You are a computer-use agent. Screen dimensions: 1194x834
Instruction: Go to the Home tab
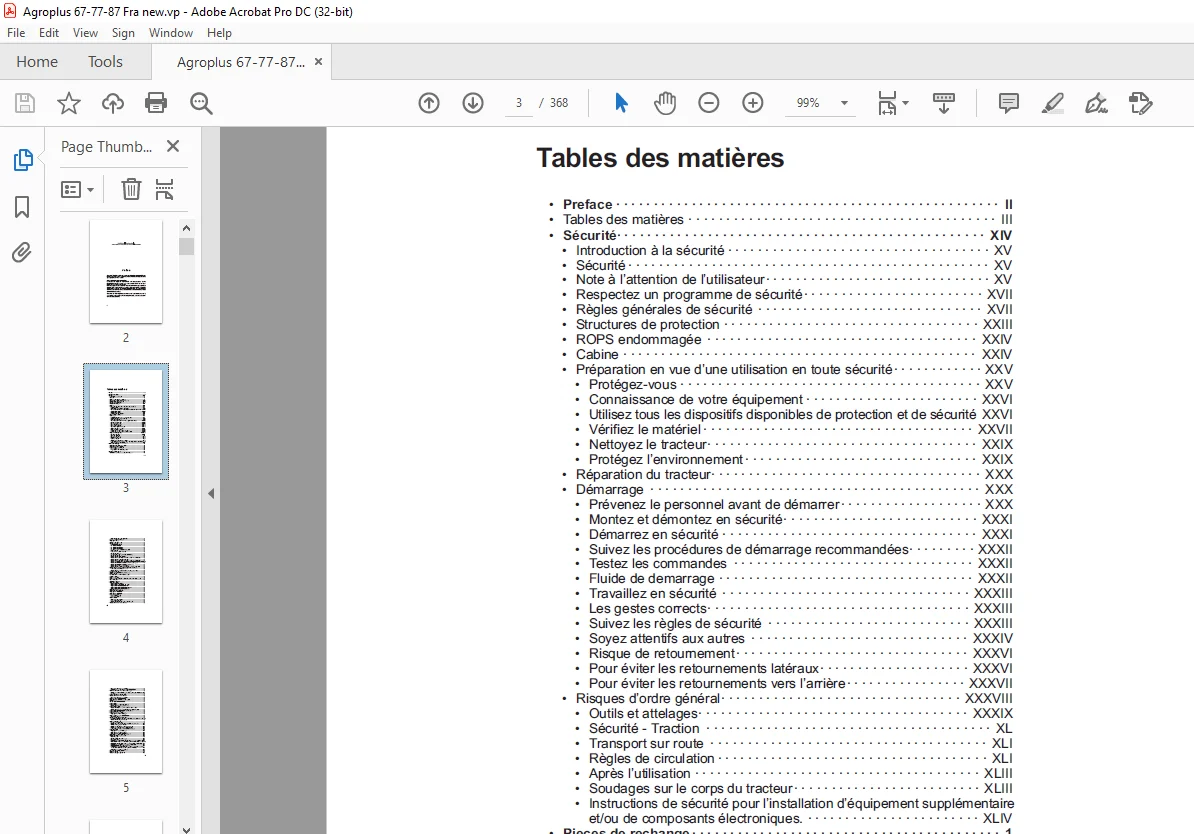[x=37, y=62]
